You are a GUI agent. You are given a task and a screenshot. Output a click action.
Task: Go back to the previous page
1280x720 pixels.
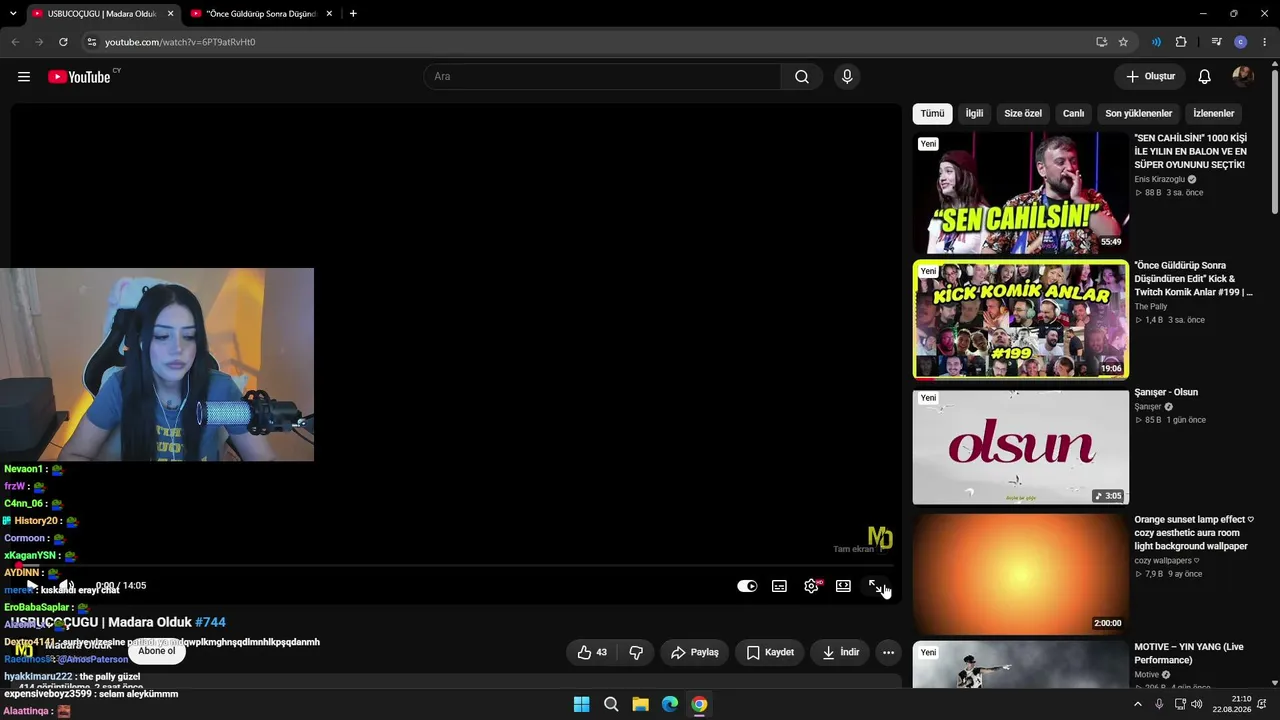click(15, 42)
